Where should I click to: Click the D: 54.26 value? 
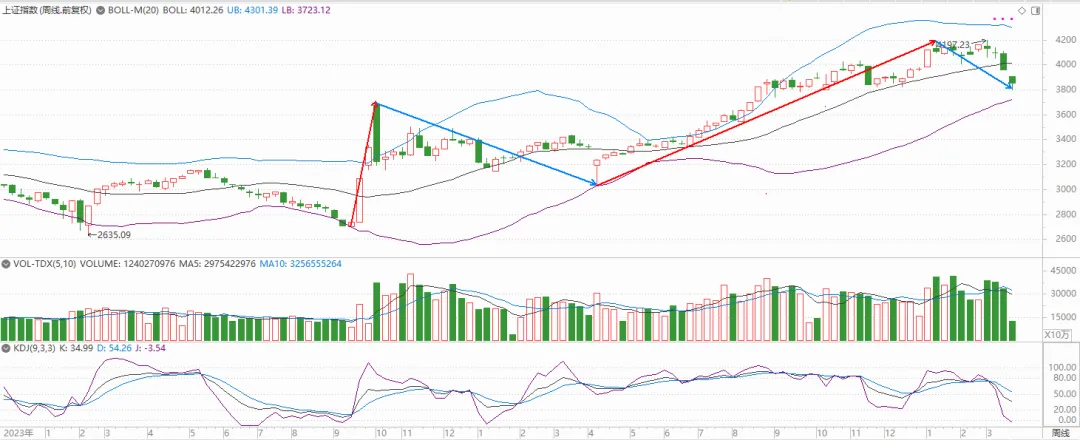(115, 348)
